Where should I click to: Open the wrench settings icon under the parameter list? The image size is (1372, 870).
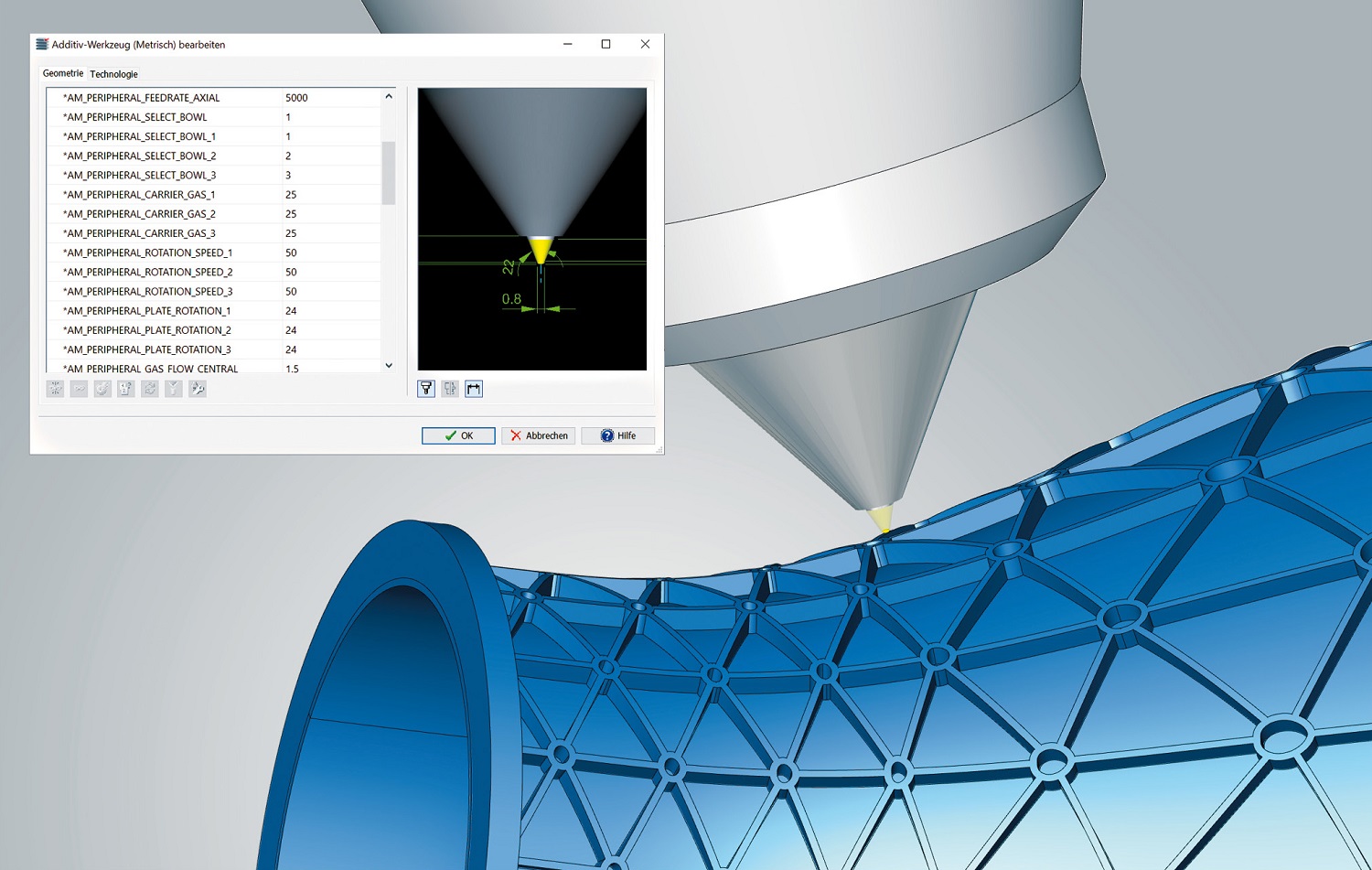pyautogui.click(x=198, y=388)
